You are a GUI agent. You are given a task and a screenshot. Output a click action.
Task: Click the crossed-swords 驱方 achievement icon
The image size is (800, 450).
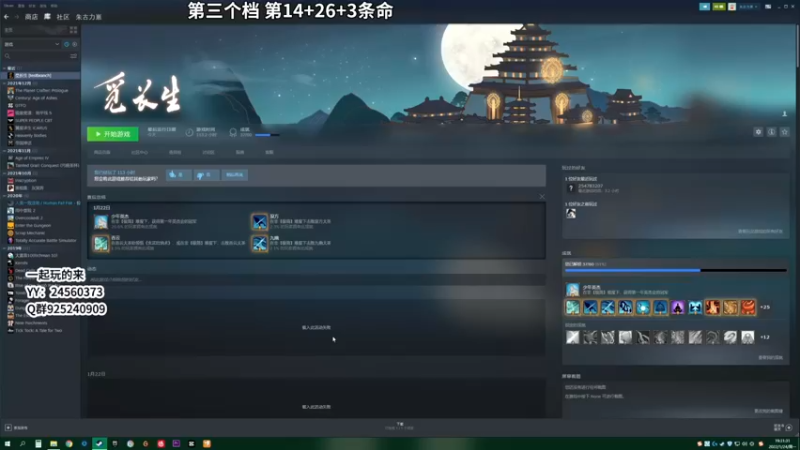(260, 221)
